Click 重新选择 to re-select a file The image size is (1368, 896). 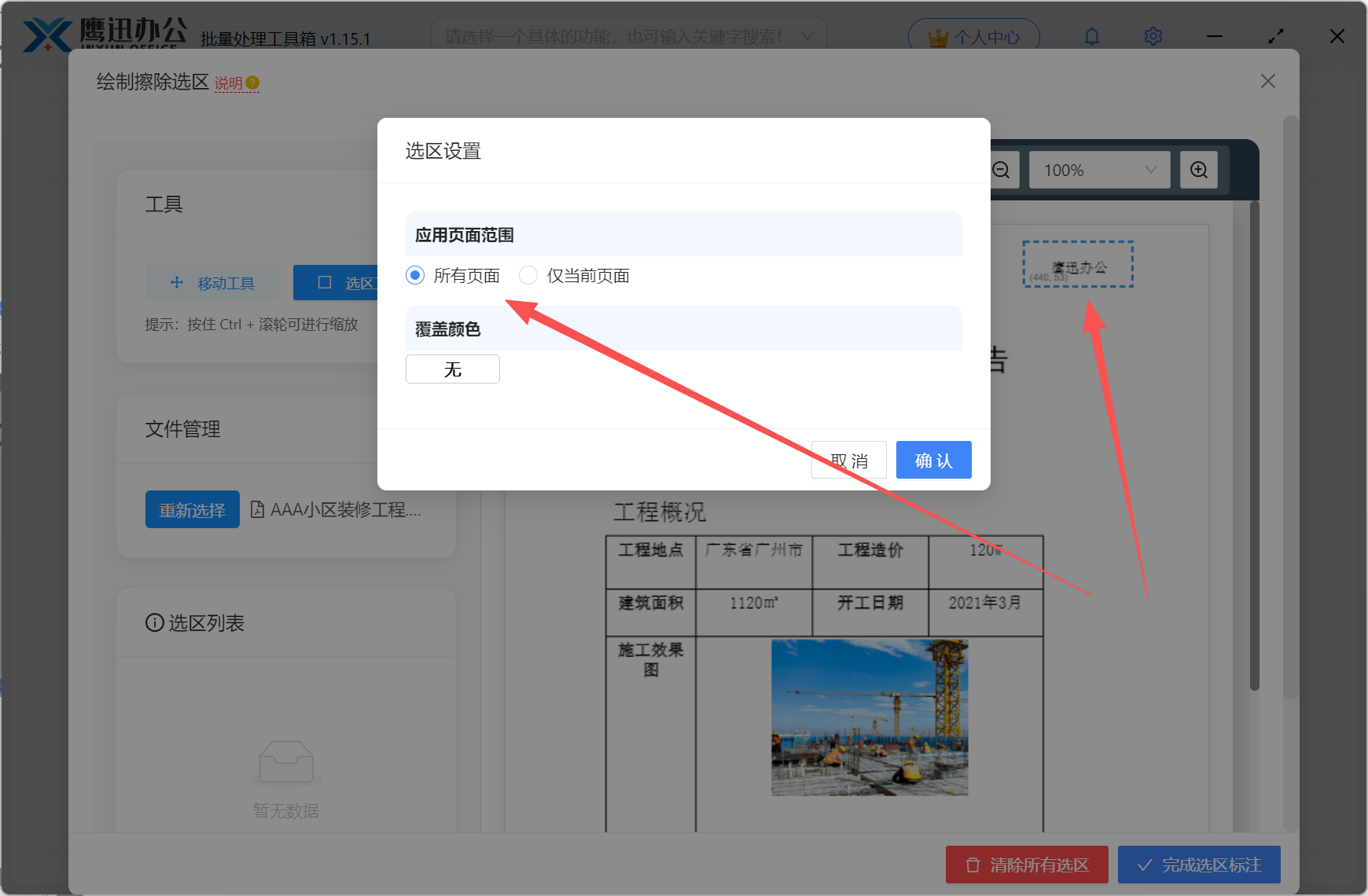[x=192, y=509]
